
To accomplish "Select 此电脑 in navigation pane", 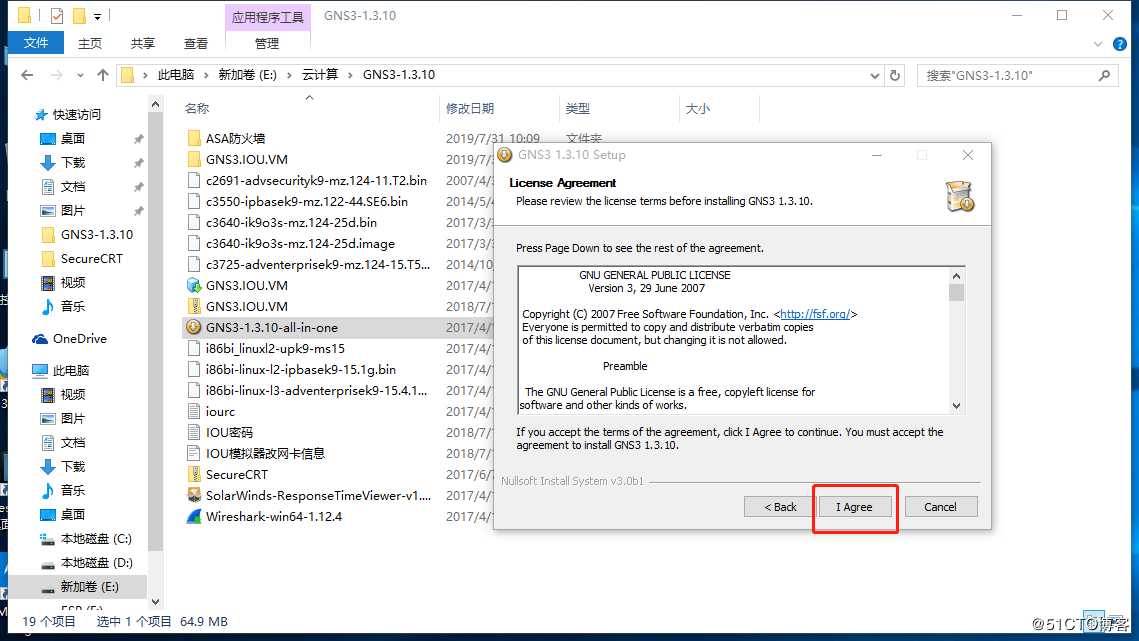I will pyautogui.click(x=70, y=371).
